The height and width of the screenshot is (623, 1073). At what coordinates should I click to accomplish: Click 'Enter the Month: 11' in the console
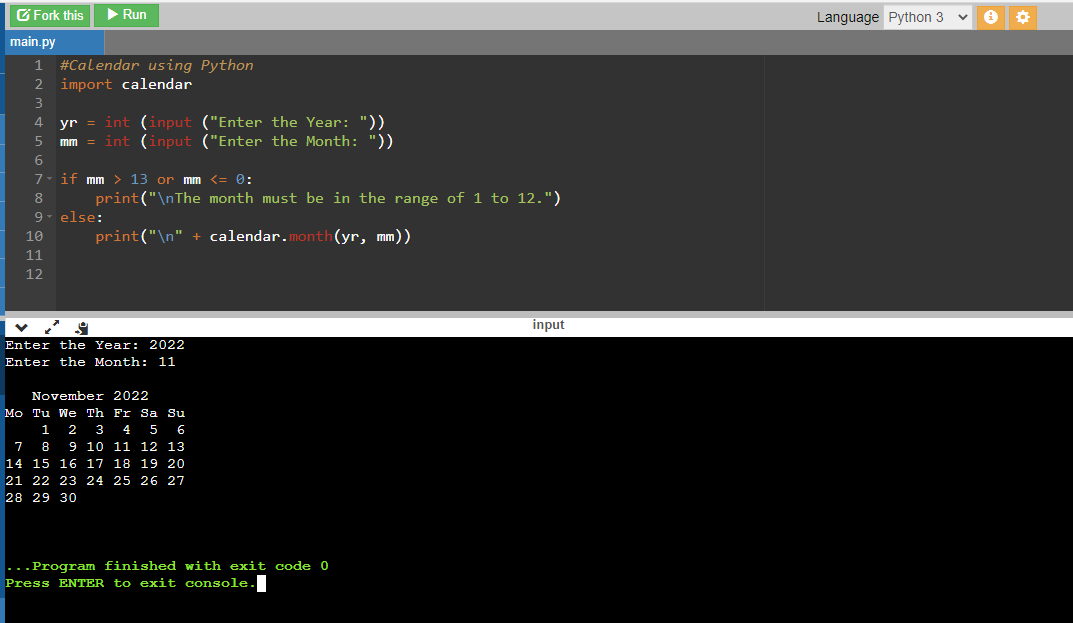90,362
